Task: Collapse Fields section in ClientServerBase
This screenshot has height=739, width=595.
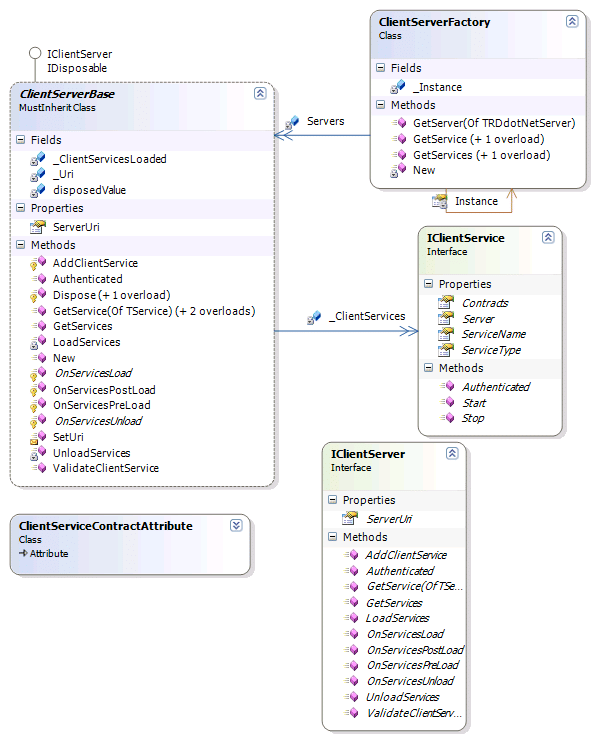Action: click(20, 140)
